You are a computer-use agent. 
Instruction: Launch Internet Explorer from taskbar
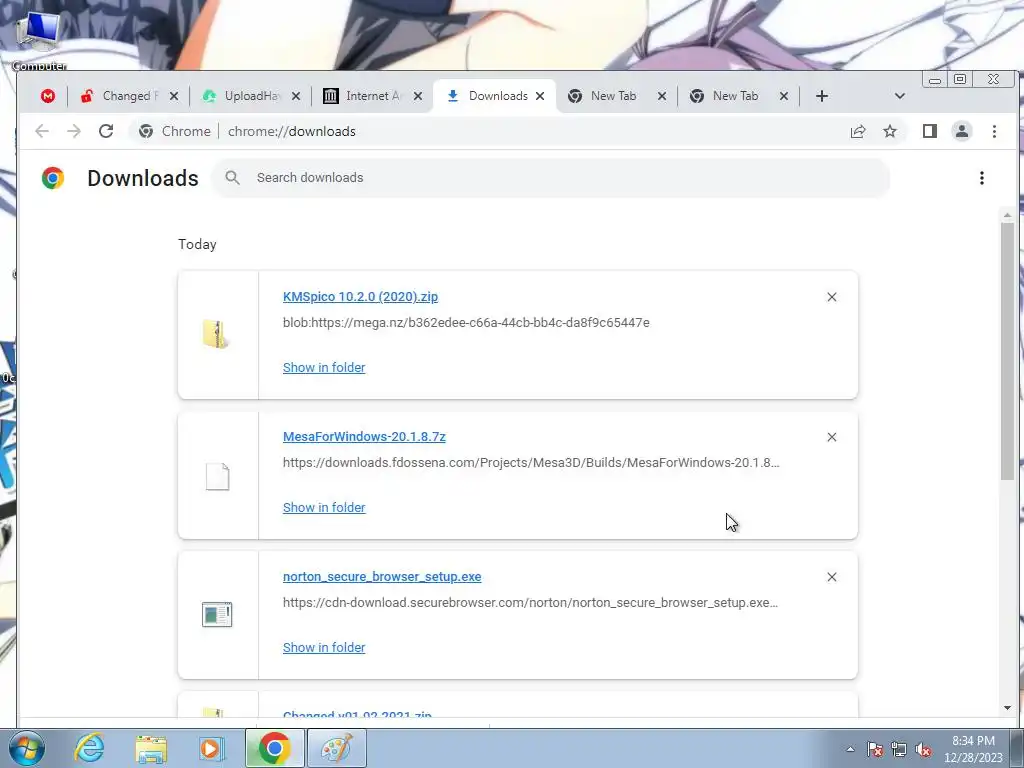[89, 748]
